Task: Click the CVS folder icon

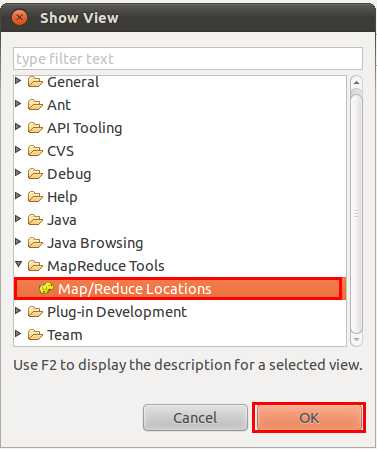Action: [x=35, y=151]
